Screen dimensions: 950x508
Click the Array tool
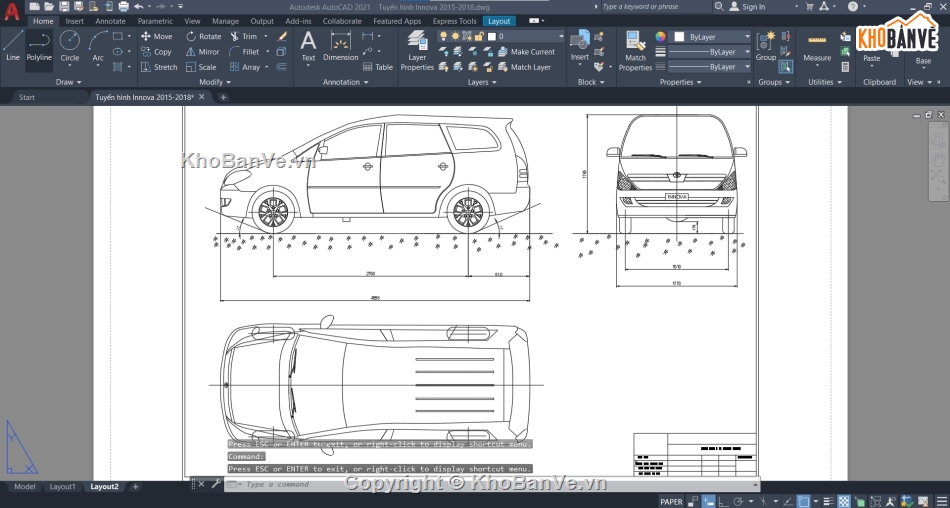245,67
